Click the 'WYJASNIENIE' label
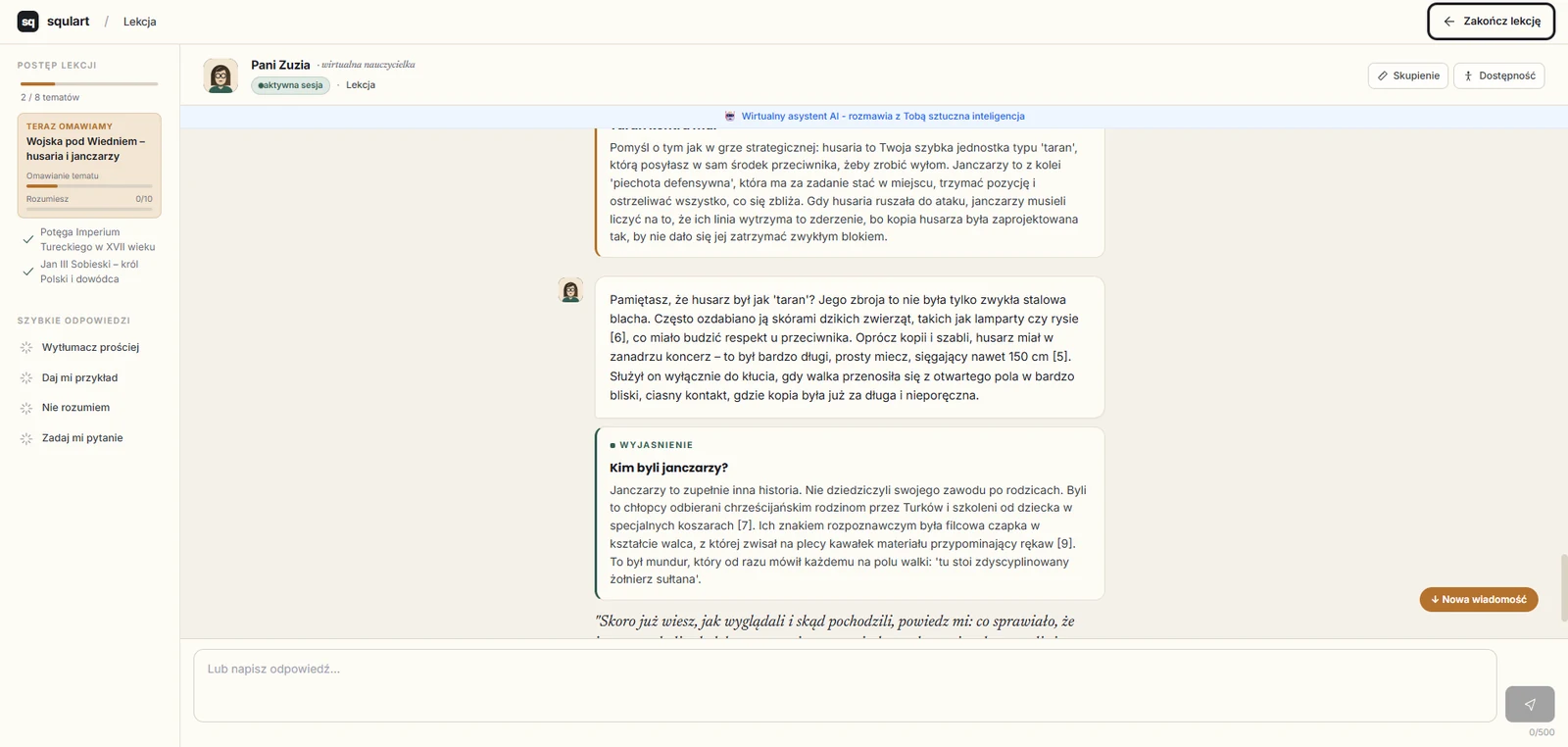 656,445
